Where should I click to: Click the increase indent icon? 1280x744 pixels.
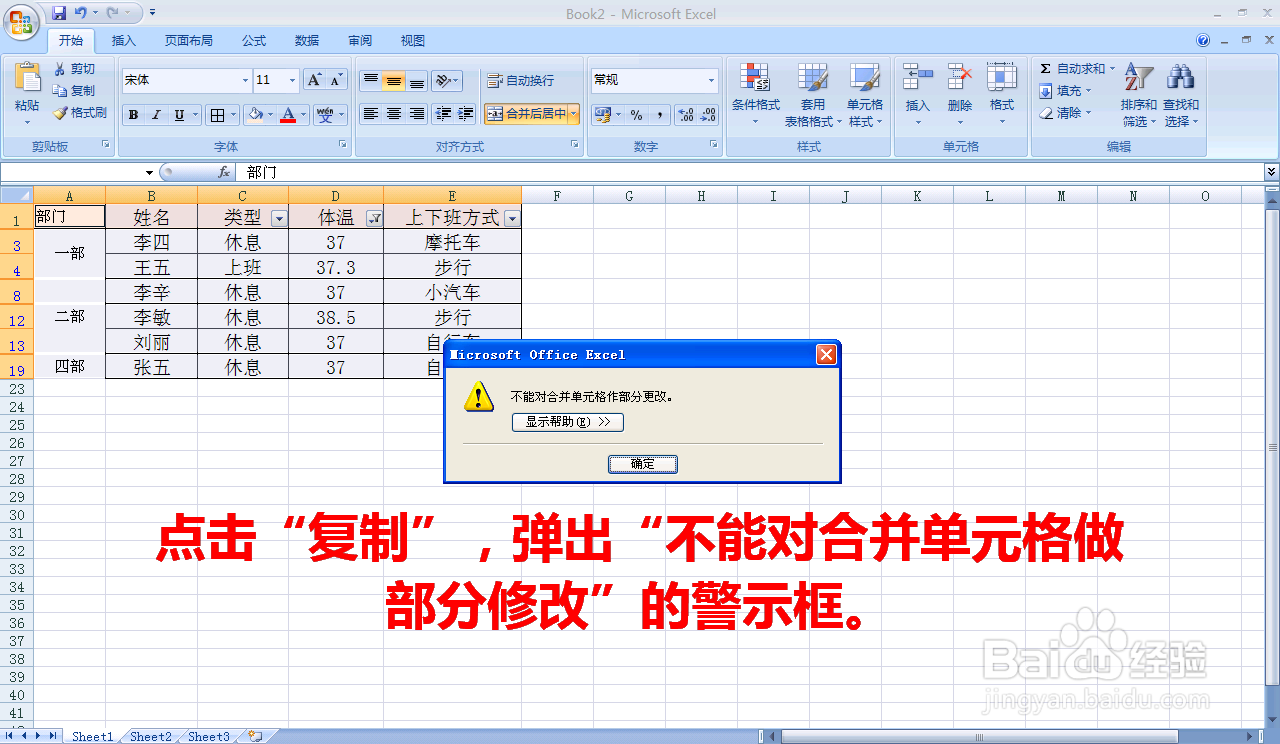pos(465,114)
